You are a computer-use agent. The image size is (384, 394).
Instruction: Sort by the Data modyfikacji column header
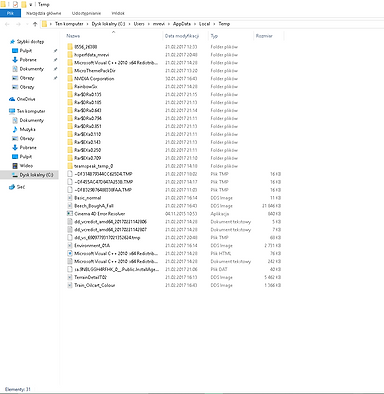182,36
